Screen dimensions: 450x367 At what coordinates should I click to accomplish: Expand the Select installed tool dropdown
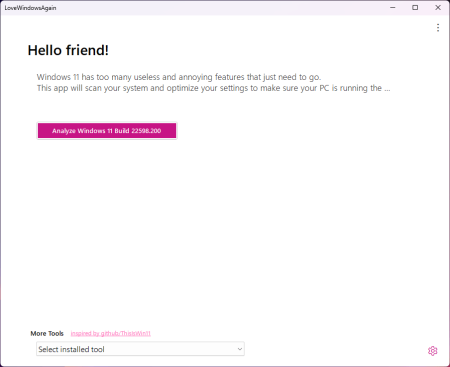[140, 349]
